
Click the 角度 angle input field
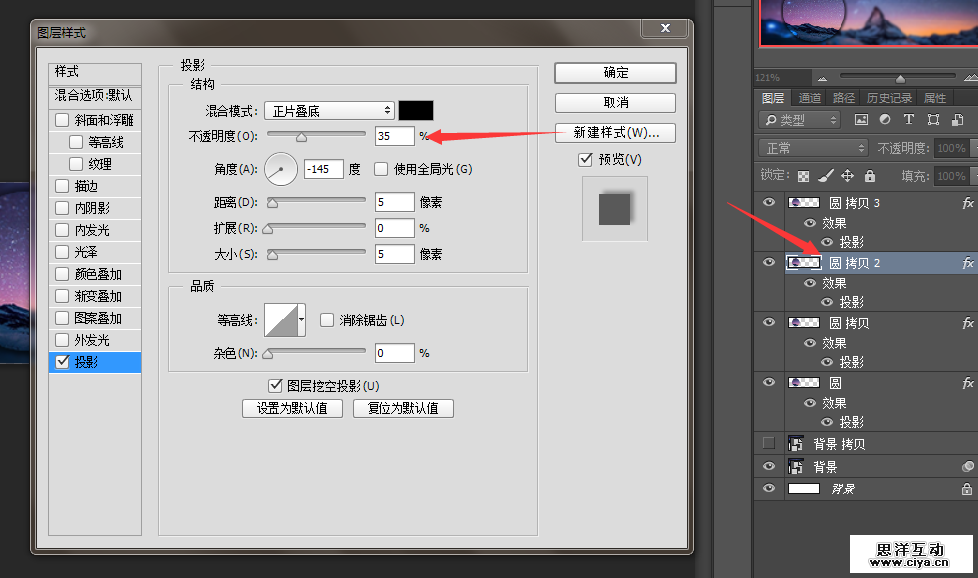[323, 169]
